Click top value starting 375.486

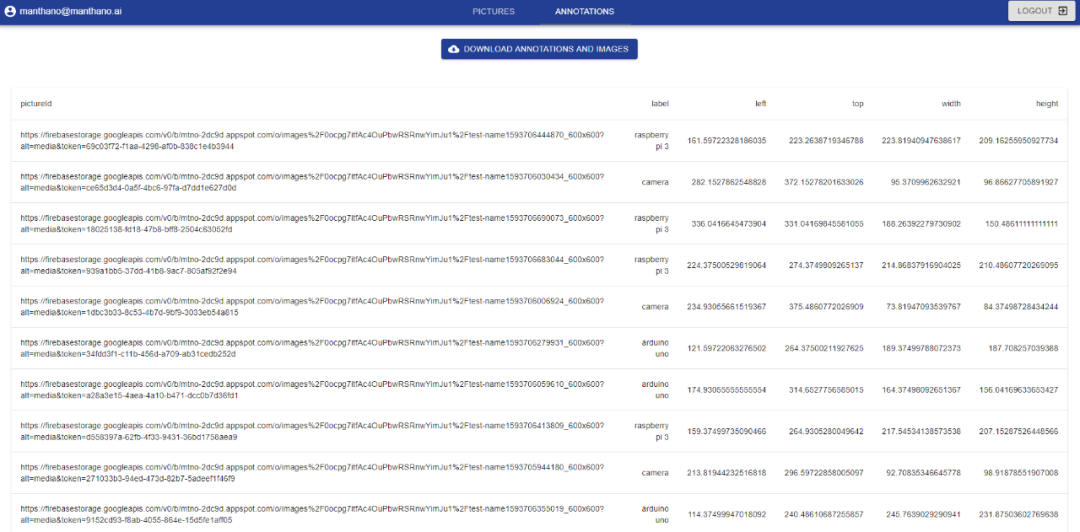coord(827,307)
